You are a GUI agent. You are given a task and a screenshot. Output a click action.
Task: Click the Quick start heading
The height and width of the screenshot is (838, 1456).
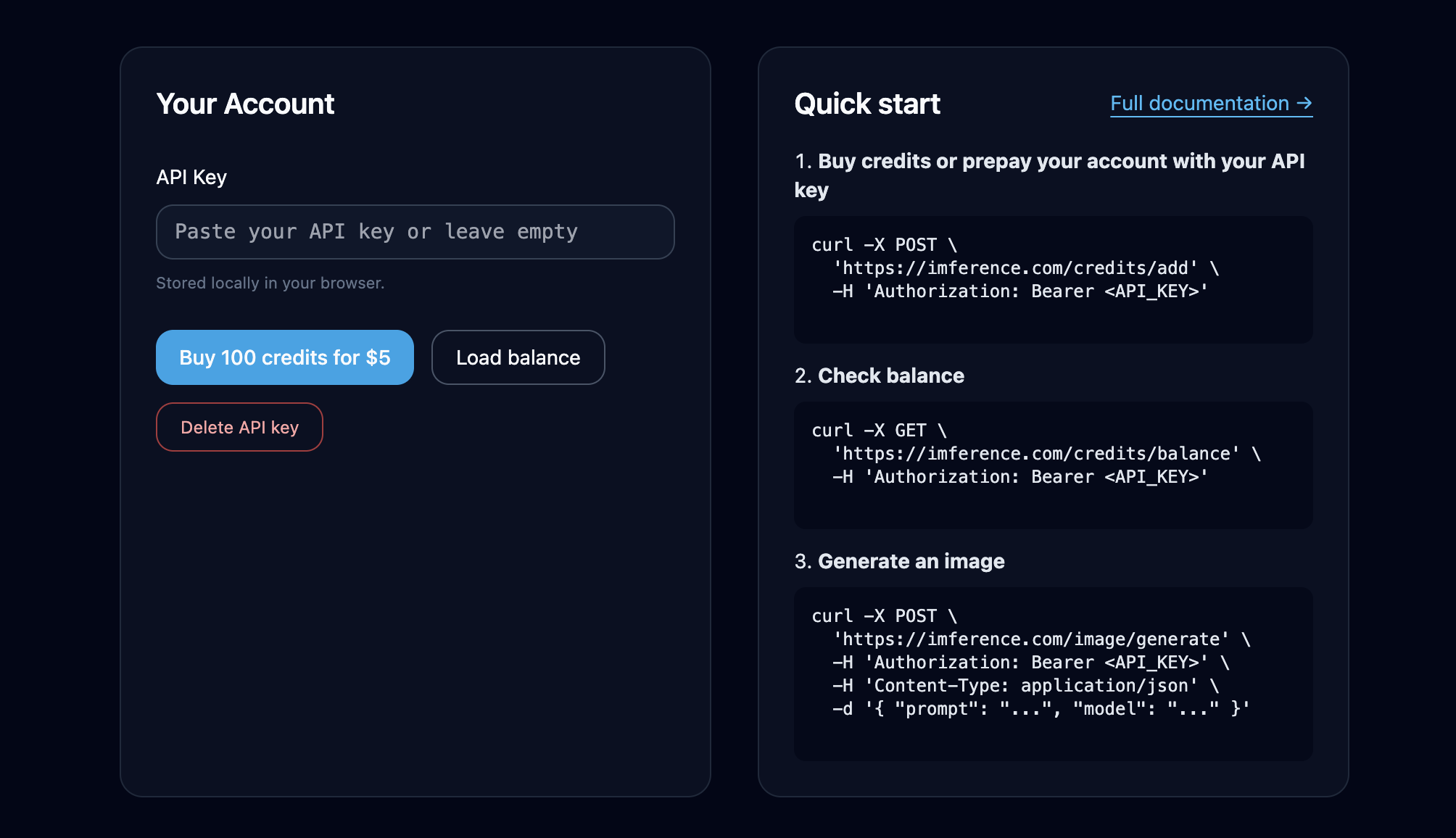(866, 104)
